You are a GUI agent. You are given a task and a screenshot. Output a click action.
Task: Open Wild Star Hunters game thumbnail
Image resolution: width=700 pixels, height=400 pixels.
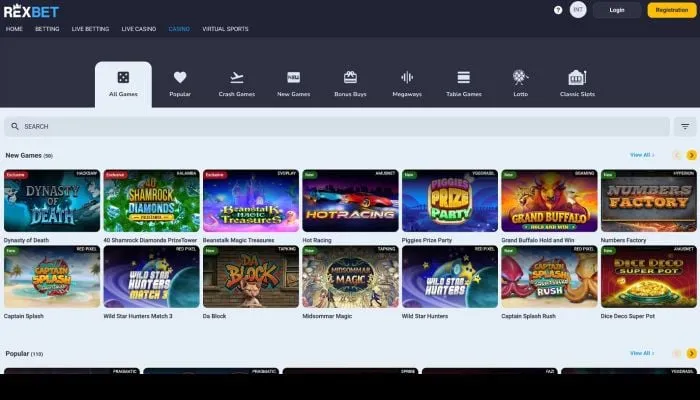click(x=450, y=276)
